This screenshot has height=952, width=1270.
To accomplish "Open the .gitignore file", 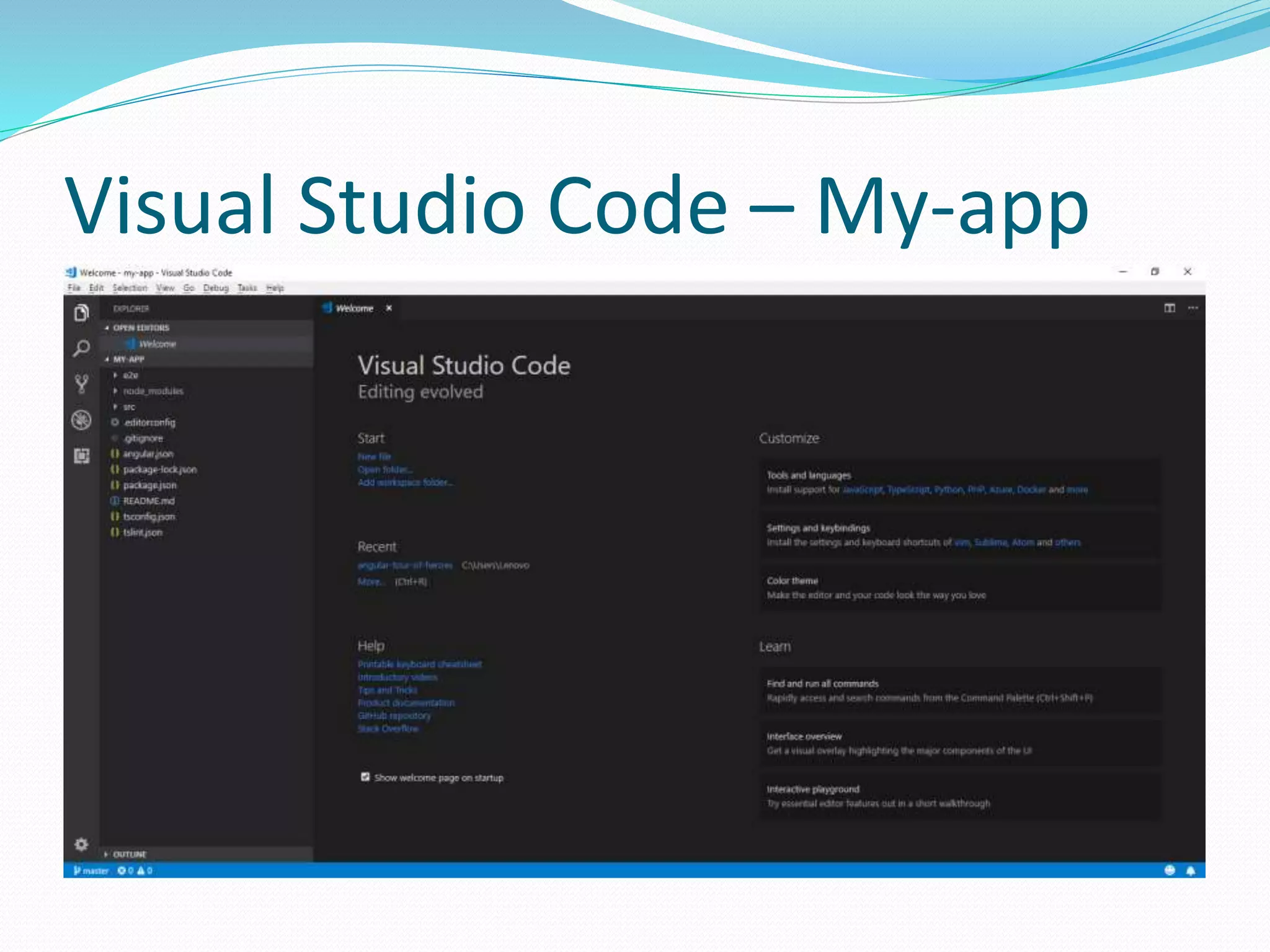I will click(207, 438).
